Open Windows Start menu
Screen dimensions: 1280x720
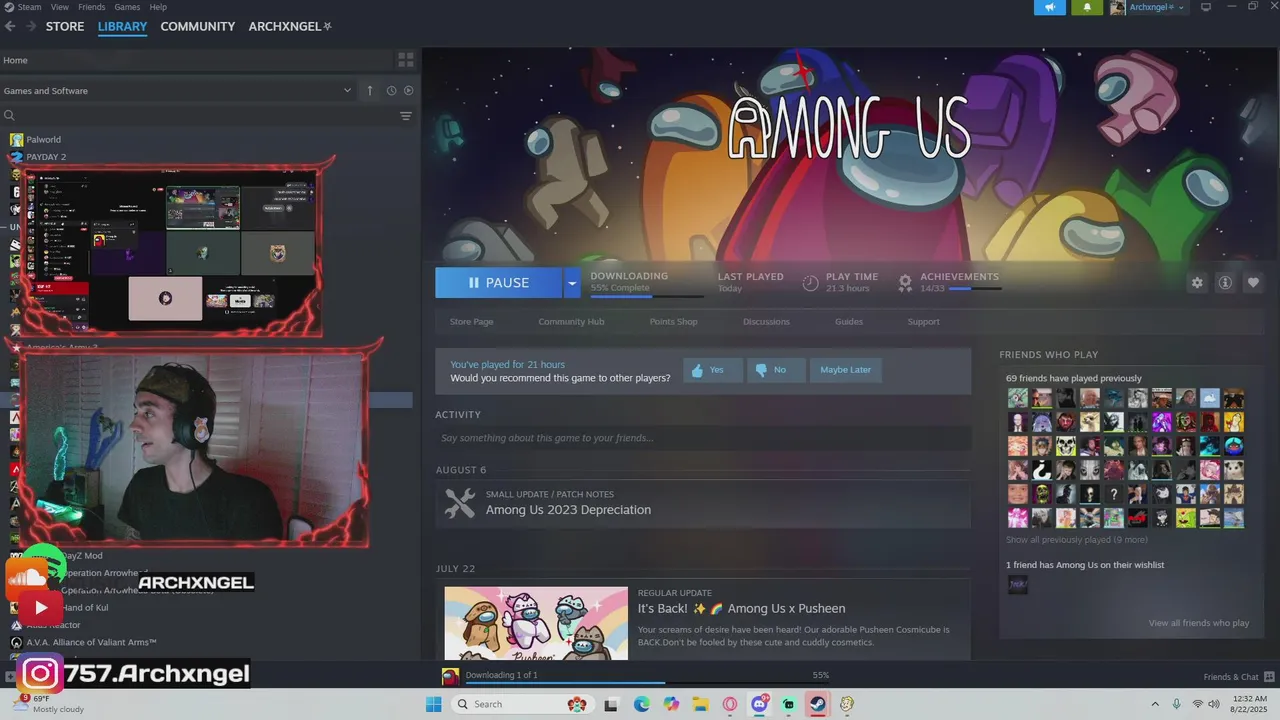[433, 704]
